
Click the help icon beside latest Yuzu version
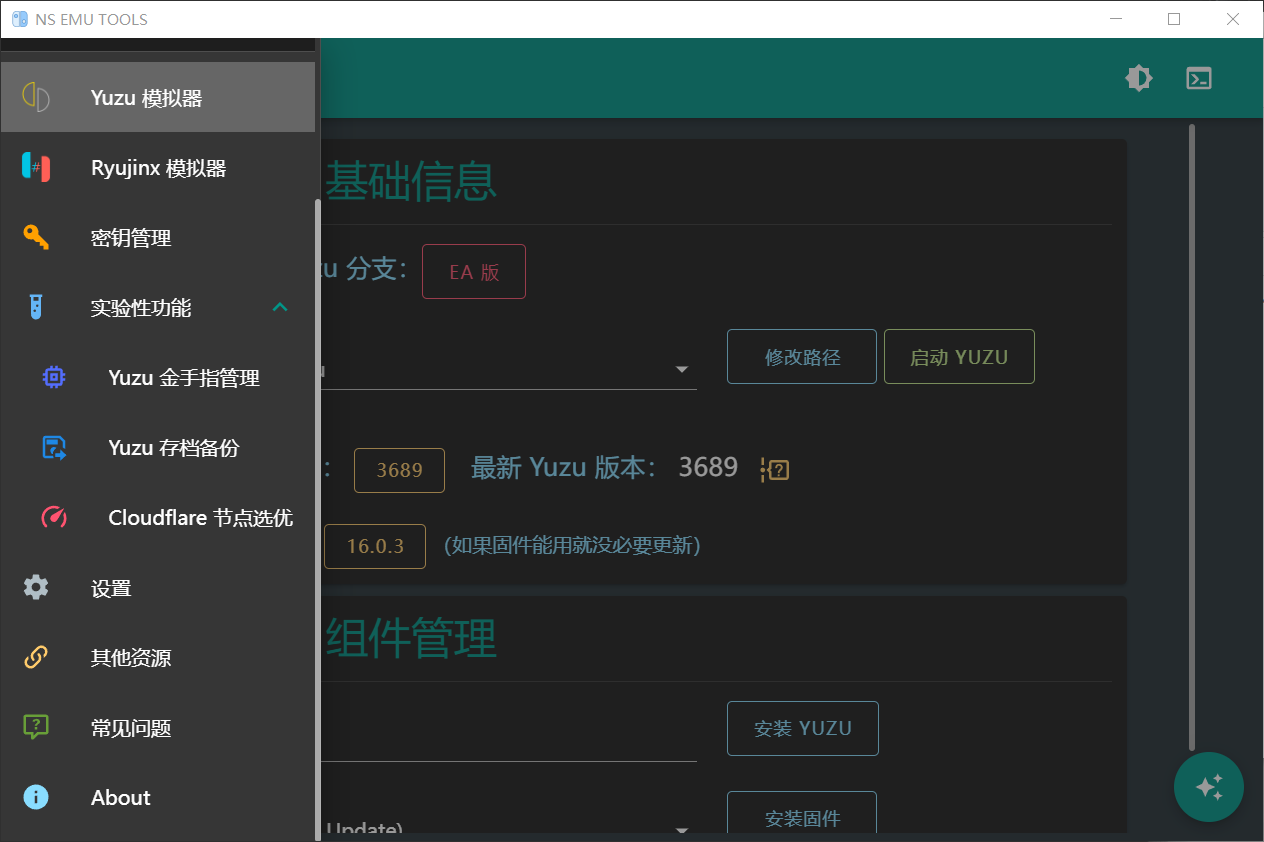(x=775, y=469)
